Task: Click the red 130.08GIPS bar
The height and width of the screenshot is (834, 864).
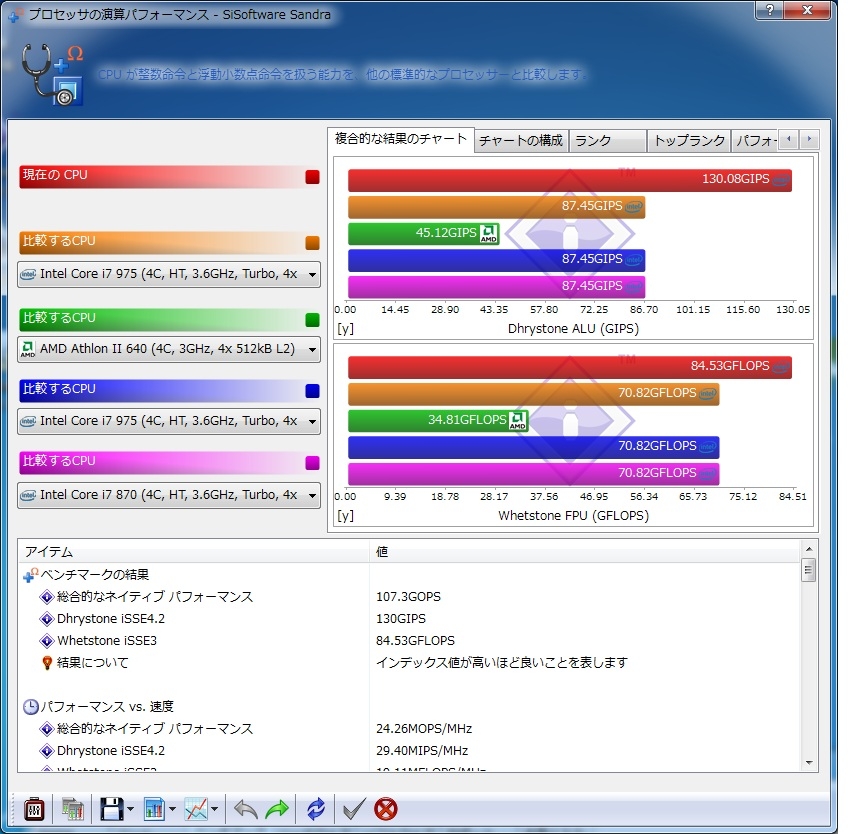Action: point(570,180)
